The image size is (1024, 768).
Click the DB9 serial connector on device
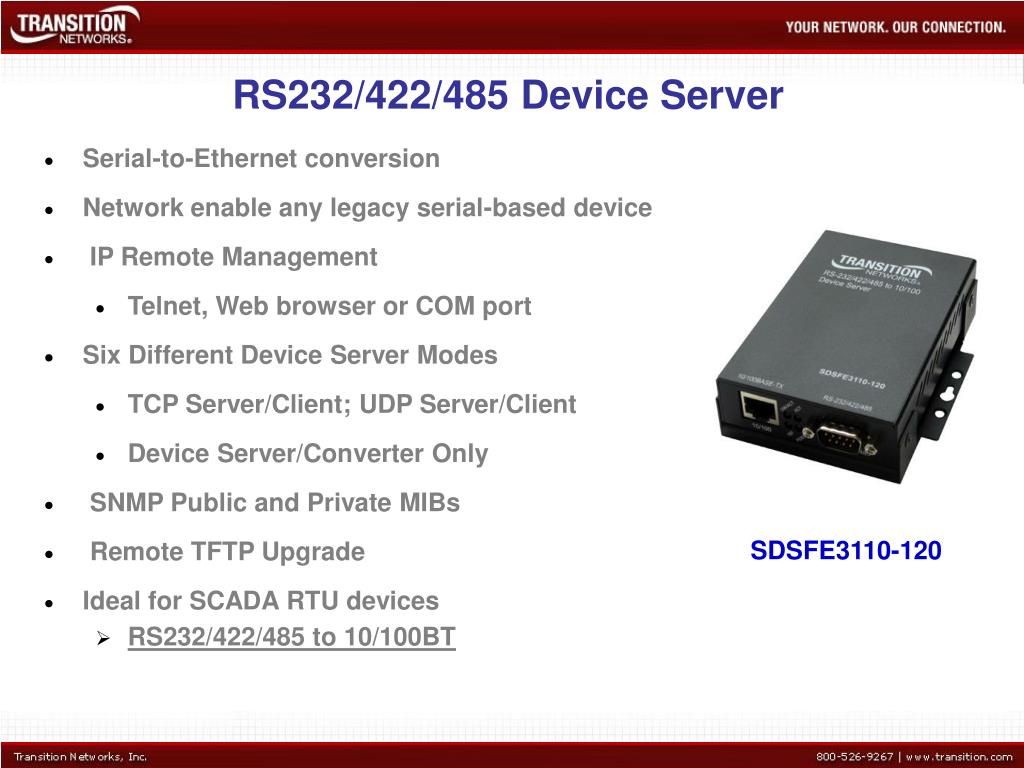click(839, 439)
